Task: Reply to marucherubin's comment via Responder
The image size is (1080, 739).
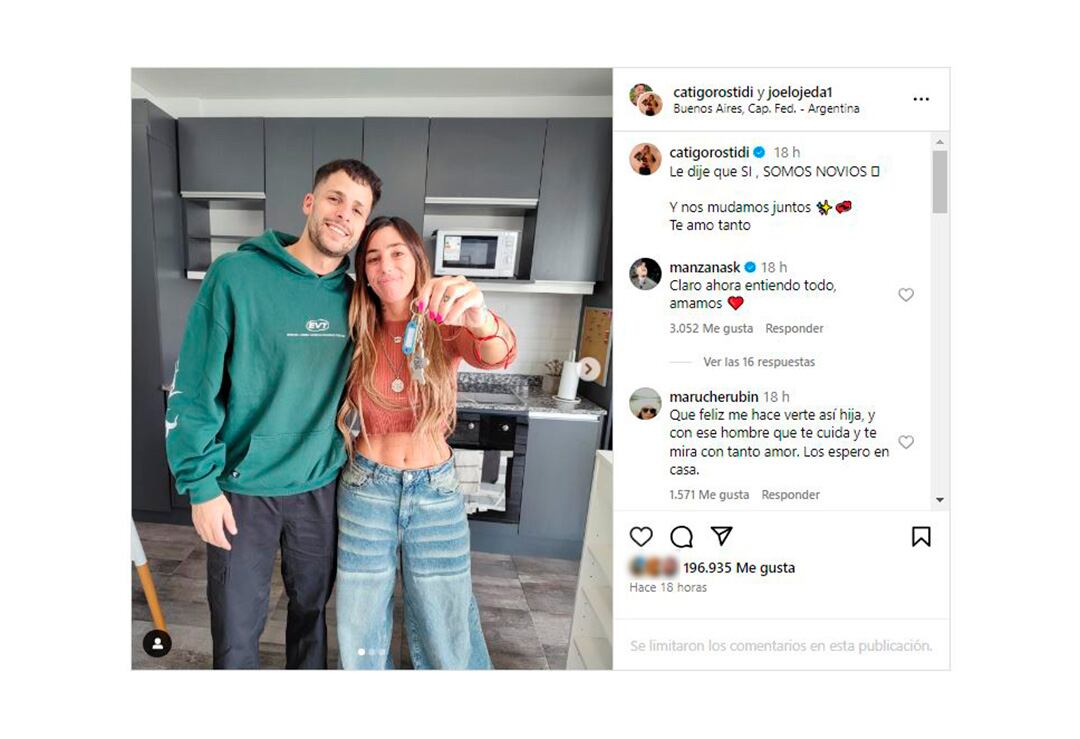Action: click(x=791, y=495)
